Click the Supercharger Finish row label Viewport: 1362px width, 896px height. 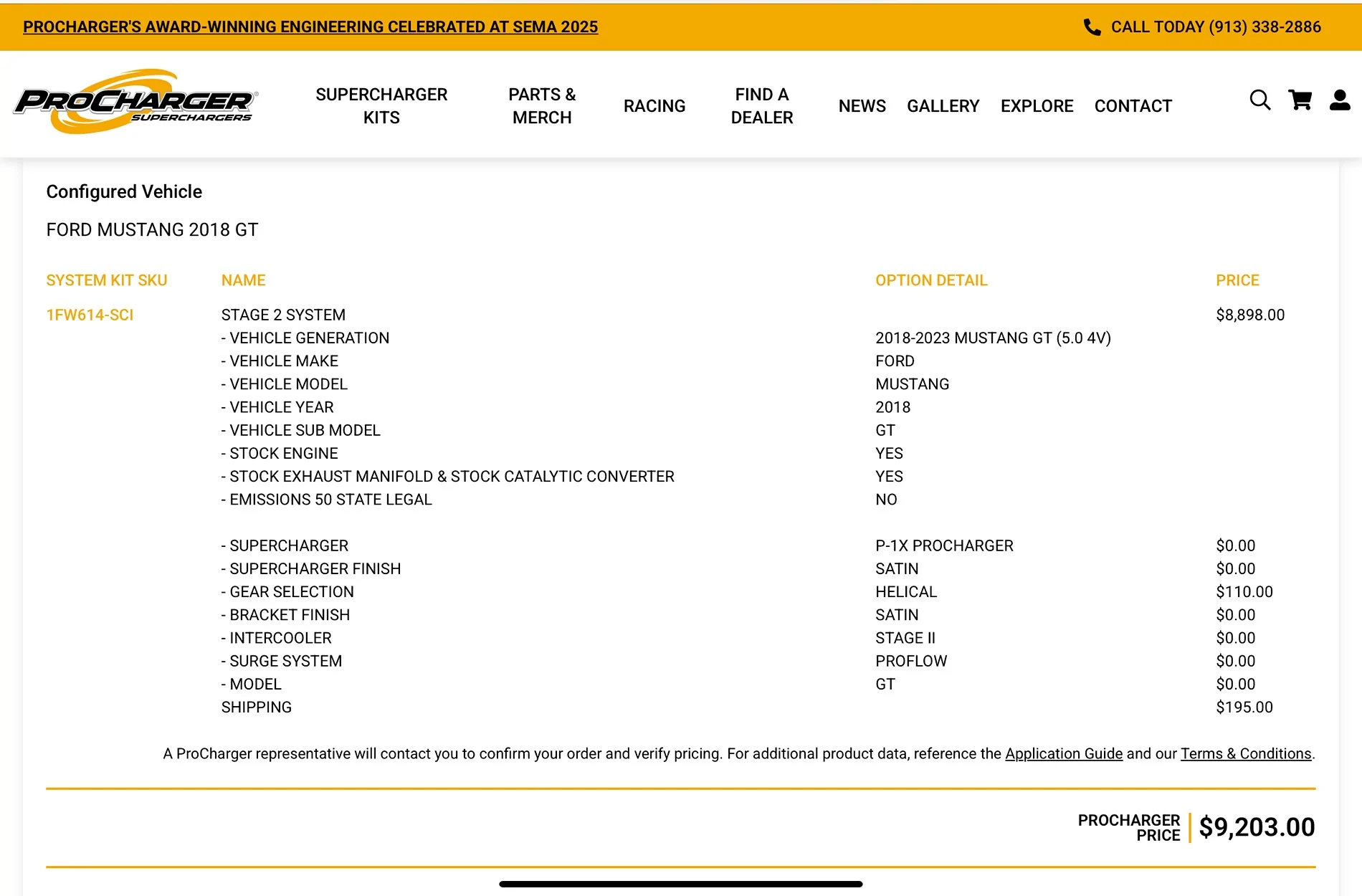(x=311, y=569)
